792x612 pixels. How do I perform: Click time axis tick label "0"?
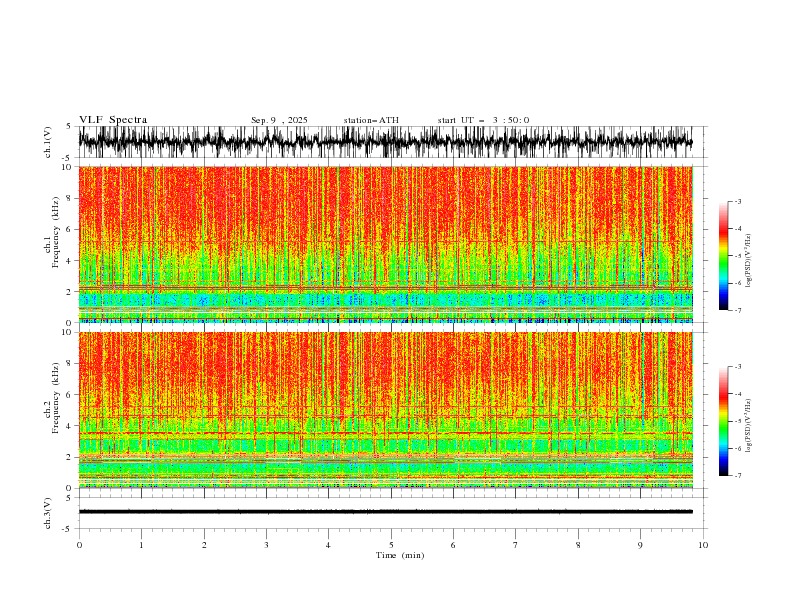pyautogui.click(x=79, y=545)
